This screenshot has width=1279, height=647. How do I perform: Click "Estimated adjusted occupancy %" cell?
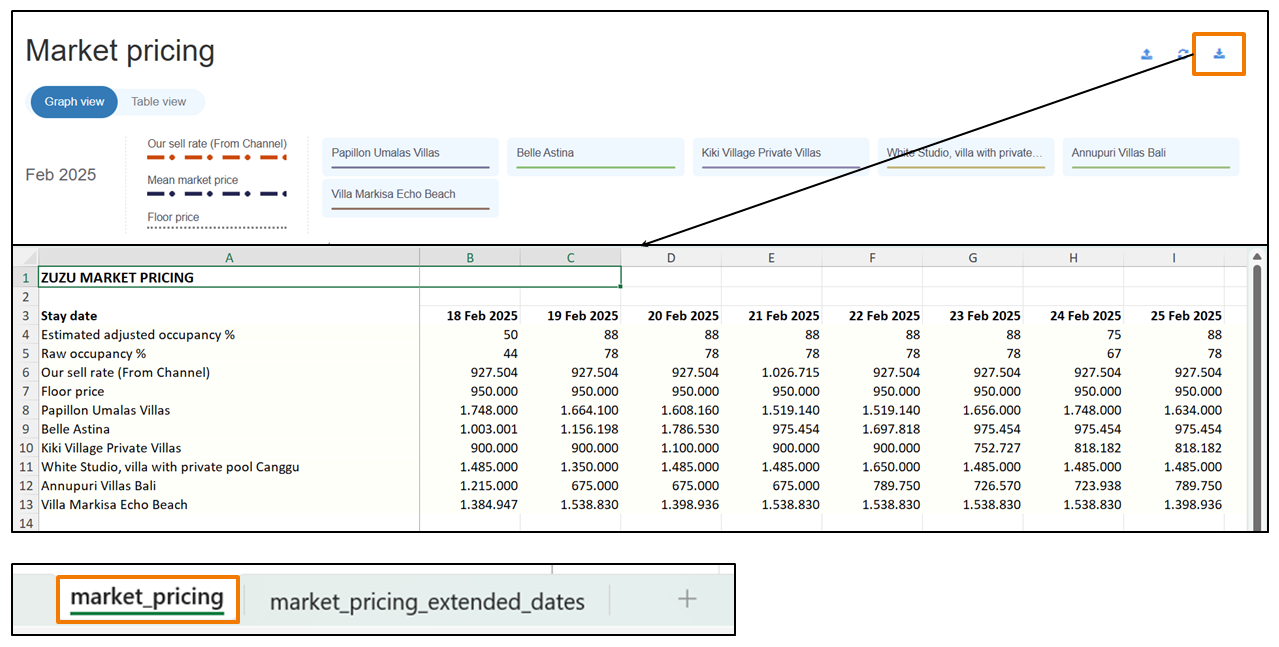pos(229,335)
